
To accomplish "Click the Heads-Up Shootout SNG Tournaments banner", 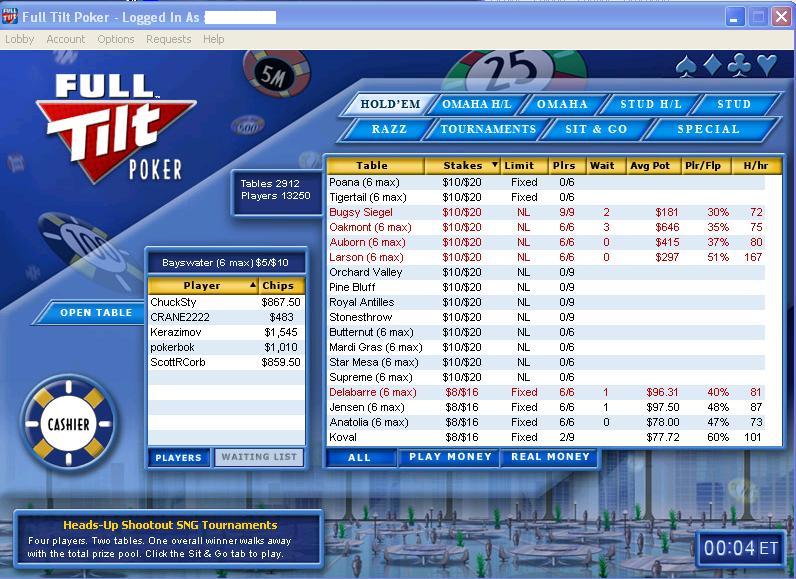I will pos(169,538).
